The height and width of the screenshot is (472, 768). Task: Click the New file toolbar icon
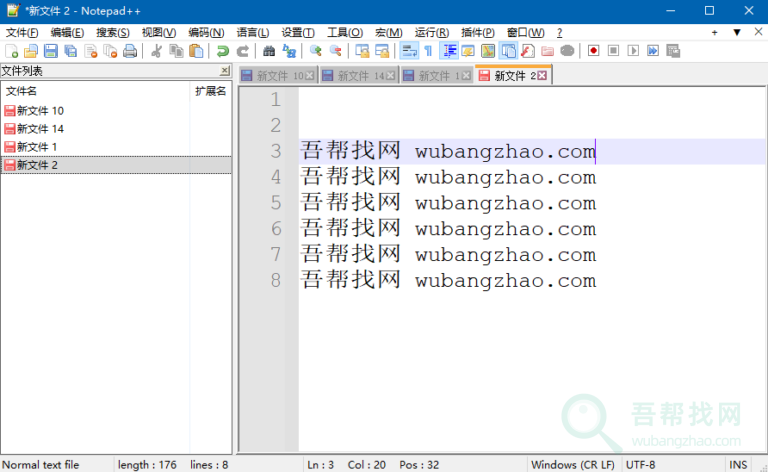(x=12, y=51)
